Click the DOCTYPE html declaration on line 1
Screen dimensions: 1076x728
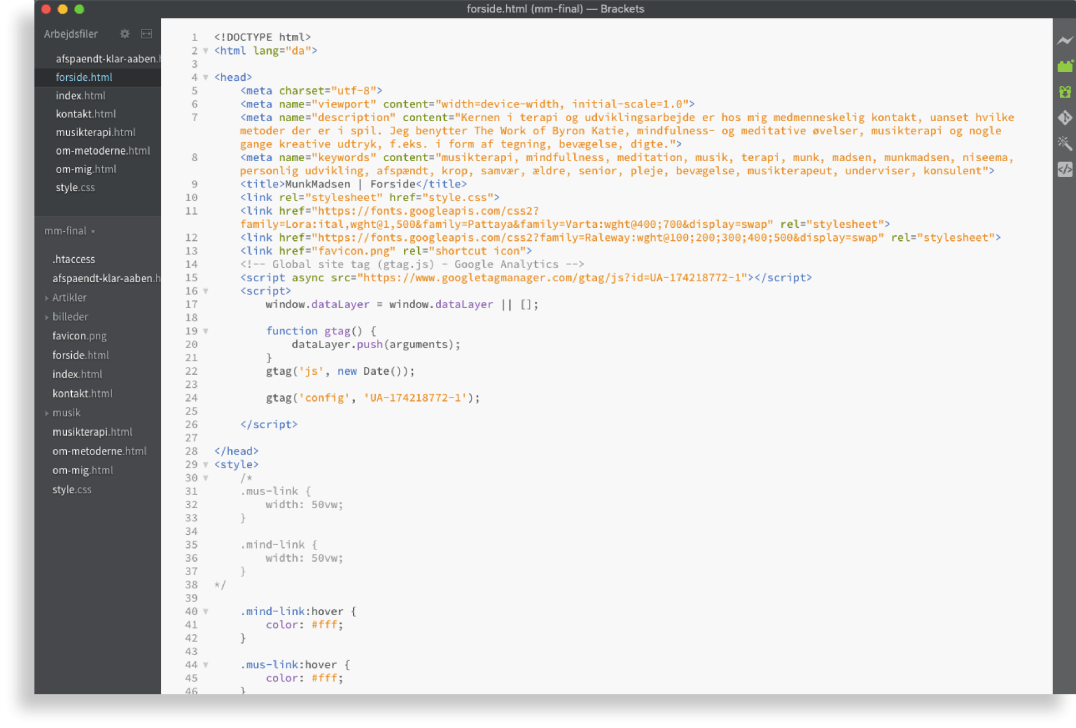pyautogui.click(x=262, y=37)
